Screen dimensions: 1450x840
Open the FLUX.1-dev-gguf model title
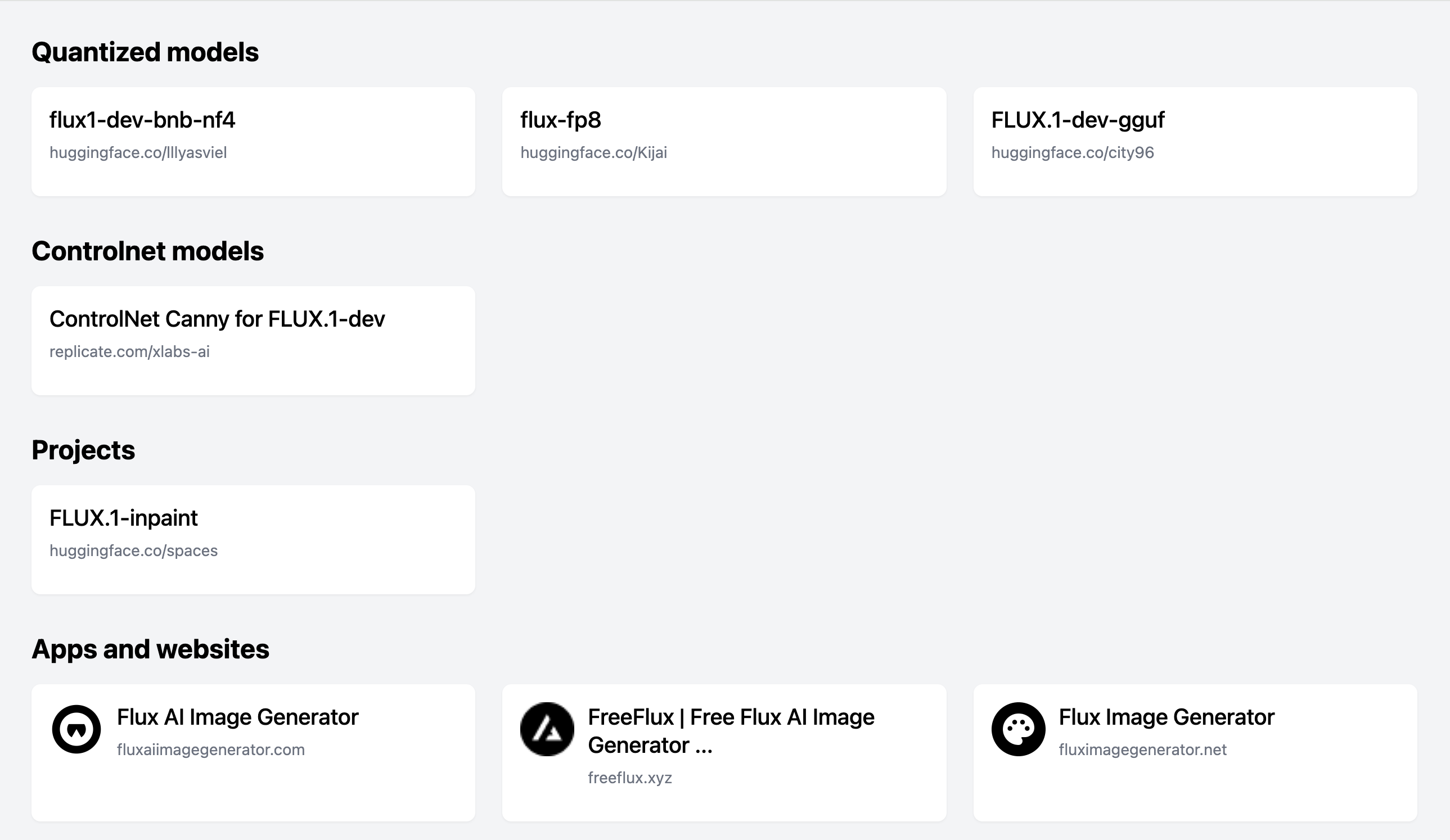pyautogui.click(x=1077, y=120)
